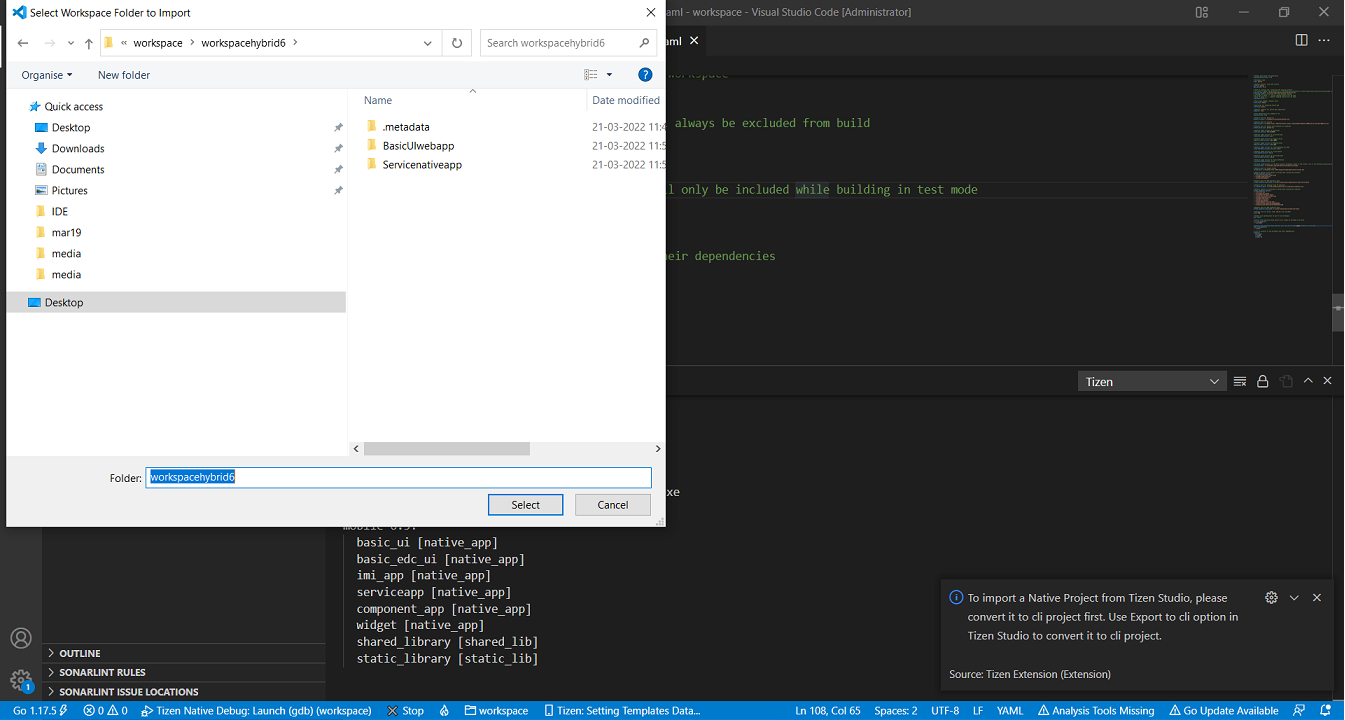Open the Tizen output channel dropdown
Screen dimensions: 1345x720
point(1152,381)
